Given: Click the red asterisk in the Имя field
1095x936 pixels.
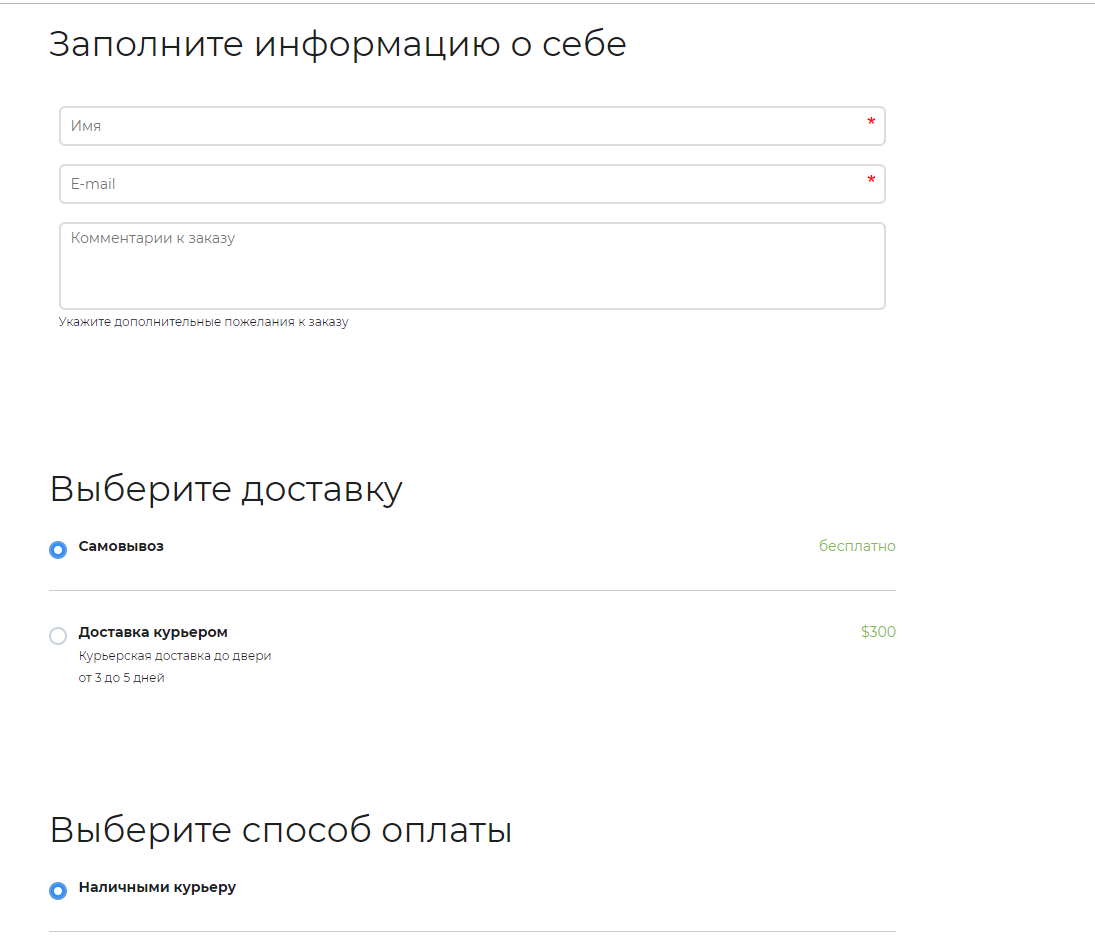Looking at the screenshot, I should point(871,123).
